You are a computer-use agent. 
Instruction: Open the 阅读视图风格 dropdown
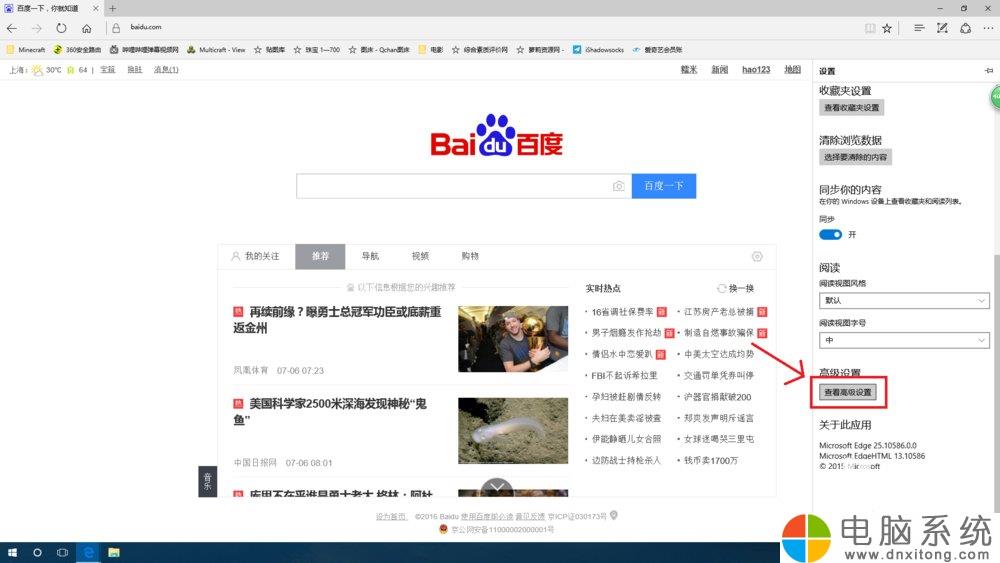[x=904, y=300]
